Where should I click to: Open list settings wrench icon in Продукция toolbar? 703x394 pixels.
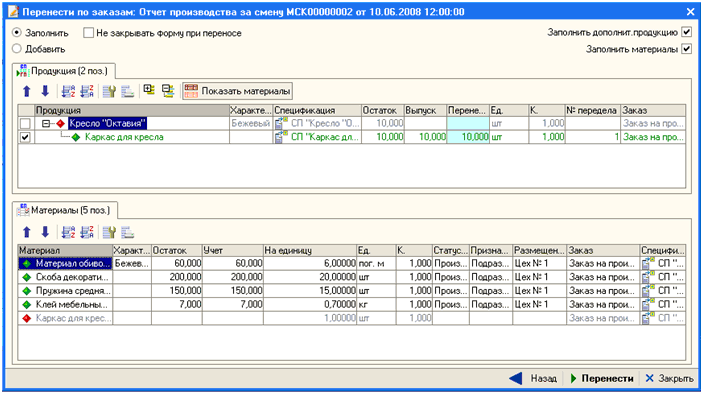[x=109, y=91]
